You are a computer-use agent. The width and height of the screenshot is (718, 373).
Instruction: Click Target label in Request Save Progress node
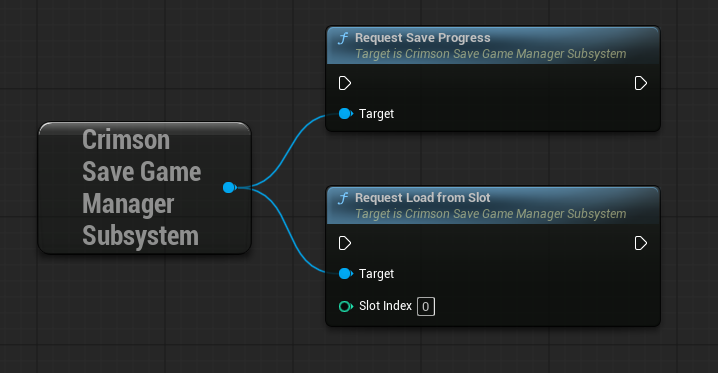coord(376,114)
